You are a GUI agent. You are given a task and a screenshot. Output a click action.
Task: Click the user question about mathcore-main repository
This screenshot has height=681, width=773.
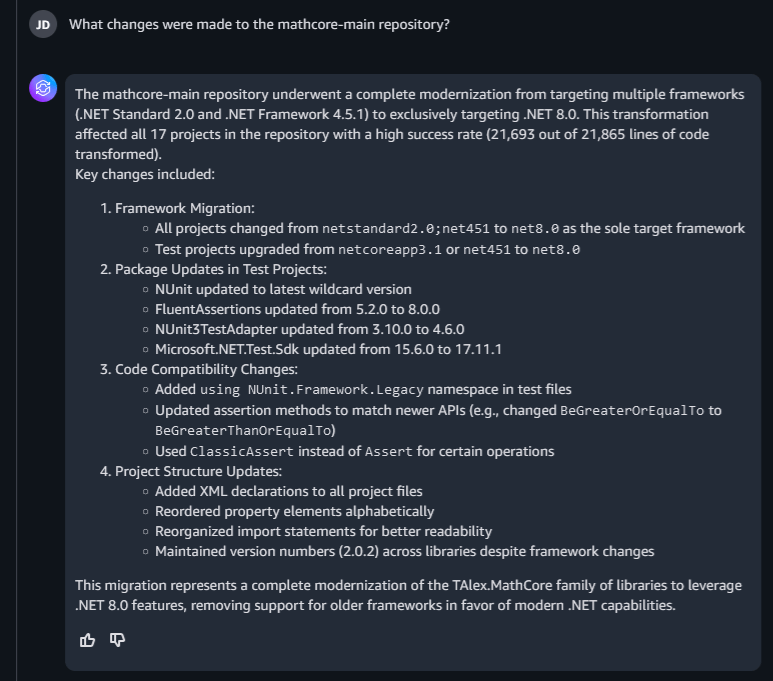click(259, 24)
